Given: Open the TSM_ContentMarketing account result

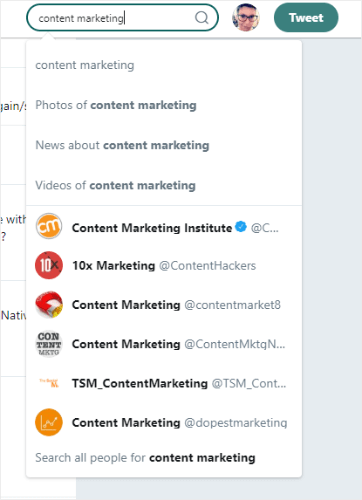Looking at the screenshot, I should (x=164, y=383).
